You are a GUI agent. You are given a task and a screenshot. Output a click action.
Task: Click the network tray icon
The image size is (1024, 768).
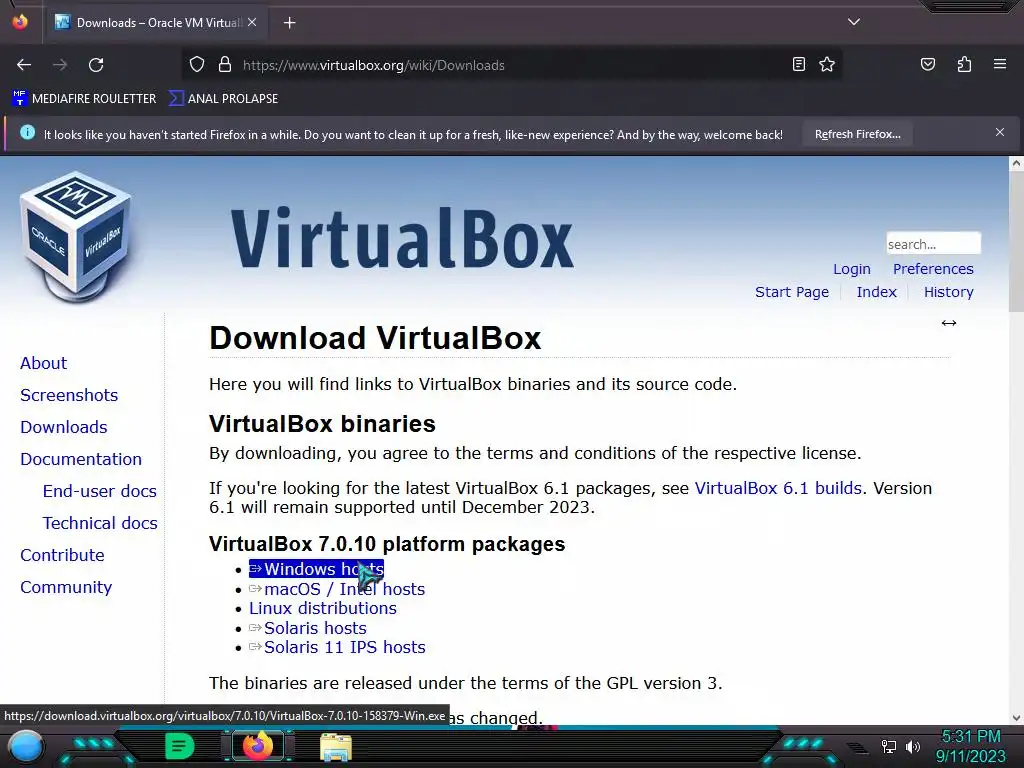pyautogui.click(x=888, y=746)
